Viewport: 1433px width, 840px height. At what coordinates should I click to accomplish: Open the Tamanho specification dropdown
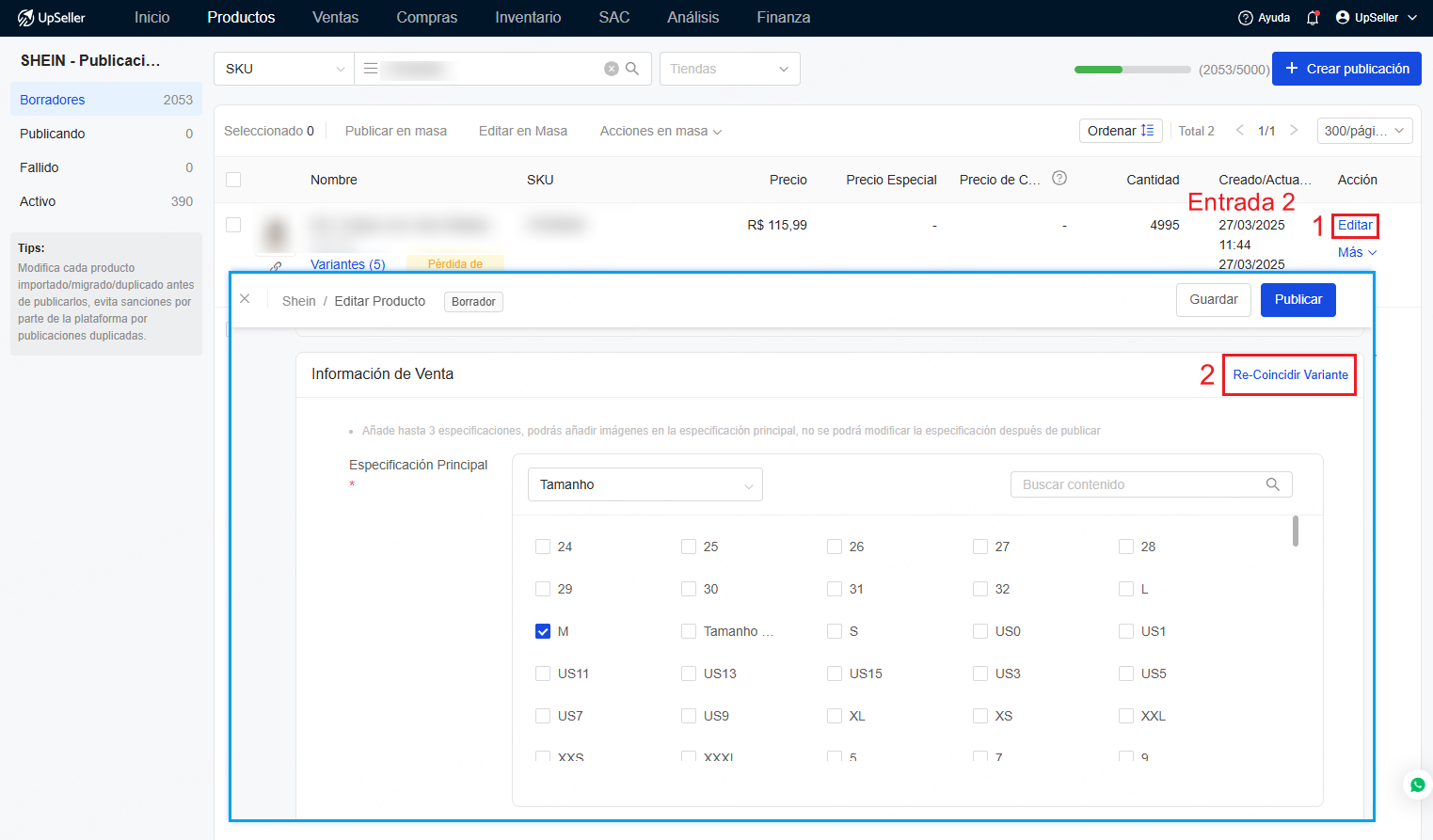point(645,484)
